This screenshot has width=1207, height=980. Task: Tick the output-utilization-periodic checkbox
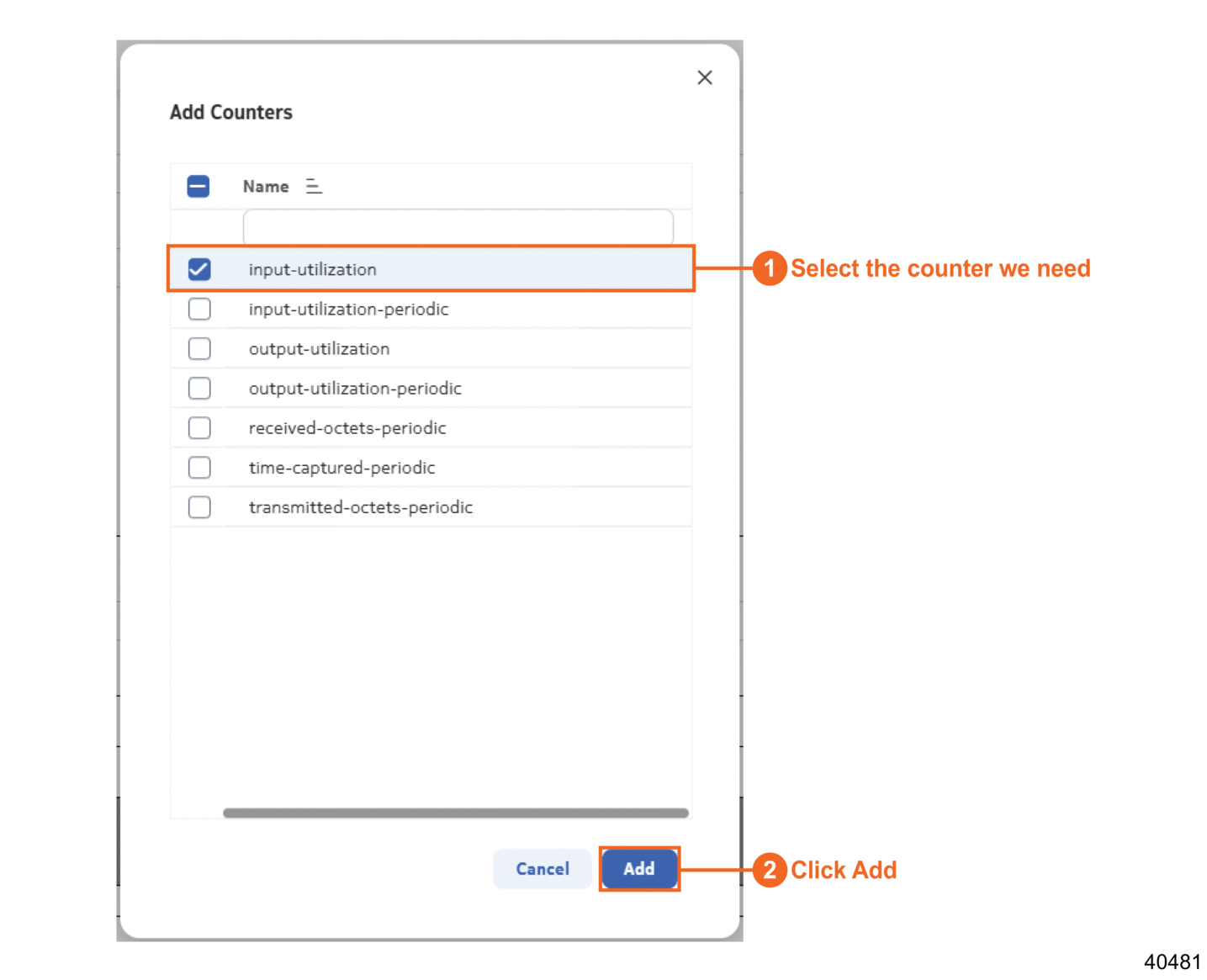(x=199, y=388)
